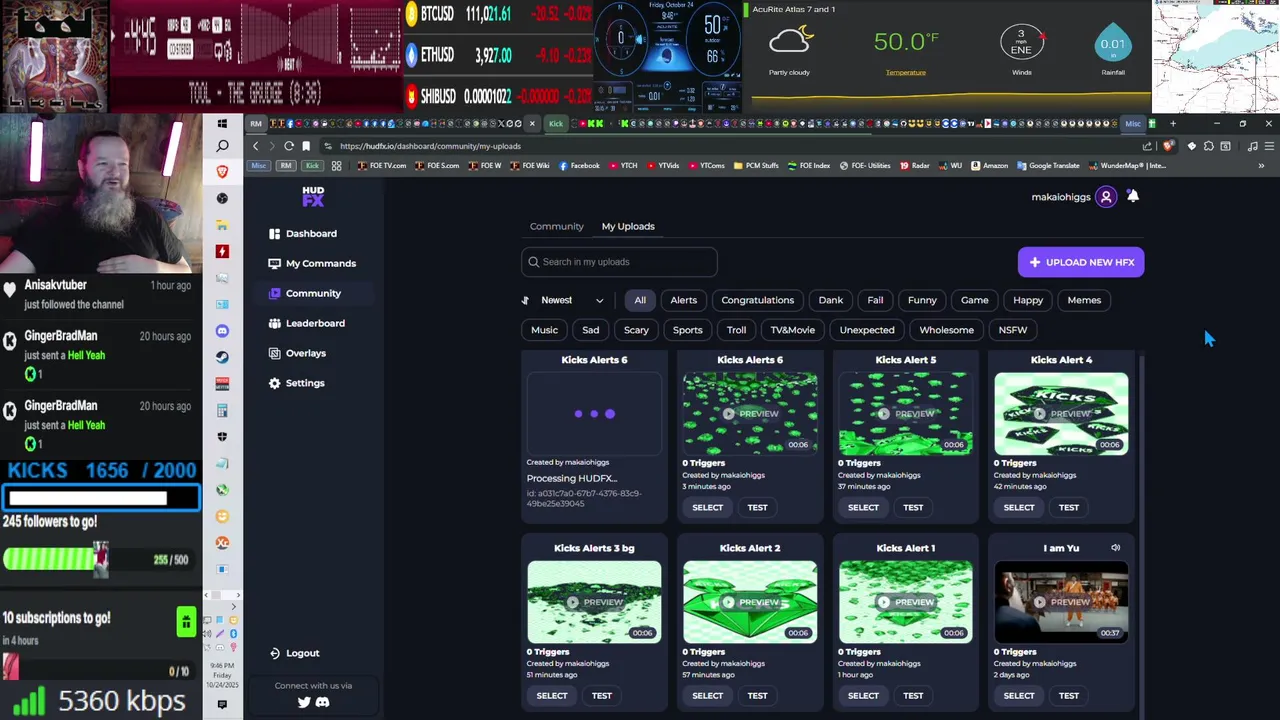This screenshot has height=720, width=1280.
Task: Open the RM tab group
Action: (x=256, y=124)
